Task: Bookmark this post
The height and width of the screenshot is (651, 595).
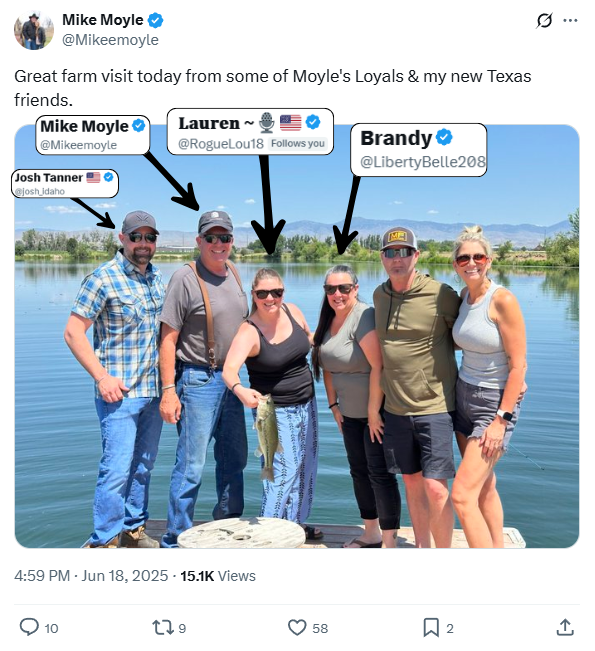Action: [431, 627]
